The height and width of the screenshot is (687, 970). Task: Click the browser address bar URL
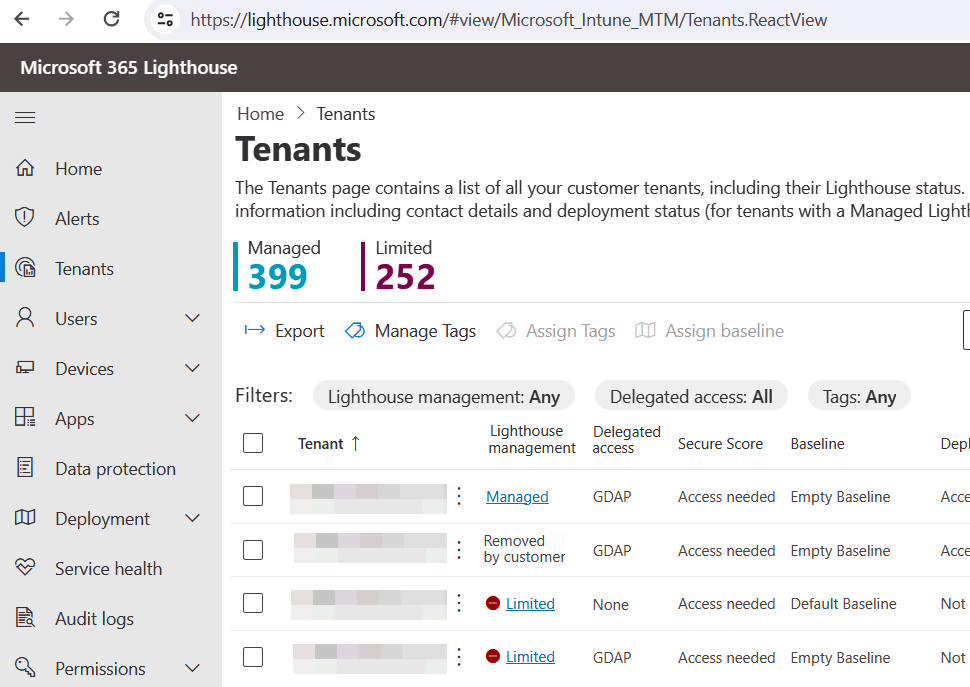coord(509,20)
